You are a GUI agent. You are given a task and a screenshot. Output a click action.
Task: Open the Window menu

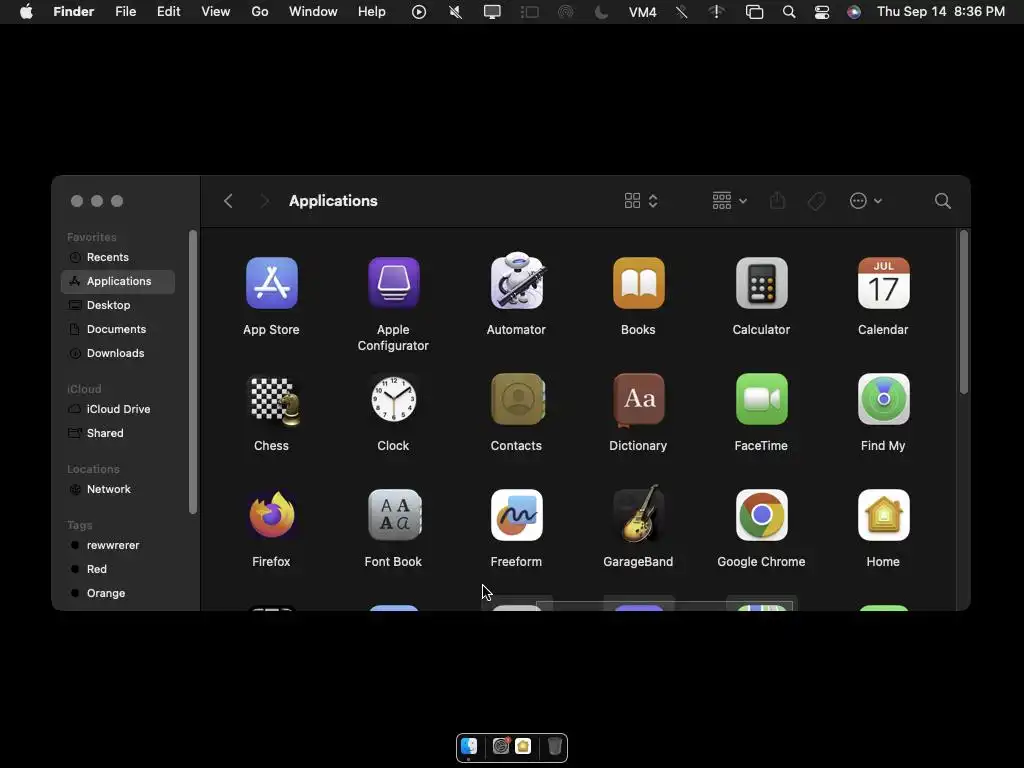[313, 12]
